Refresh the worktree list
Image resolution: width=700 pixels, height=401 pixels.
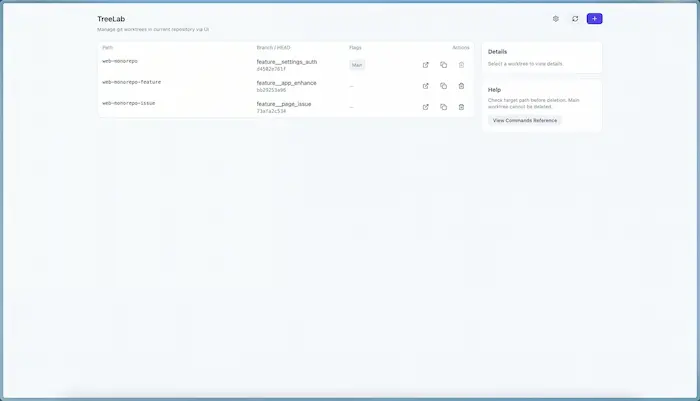click(575, 18)
